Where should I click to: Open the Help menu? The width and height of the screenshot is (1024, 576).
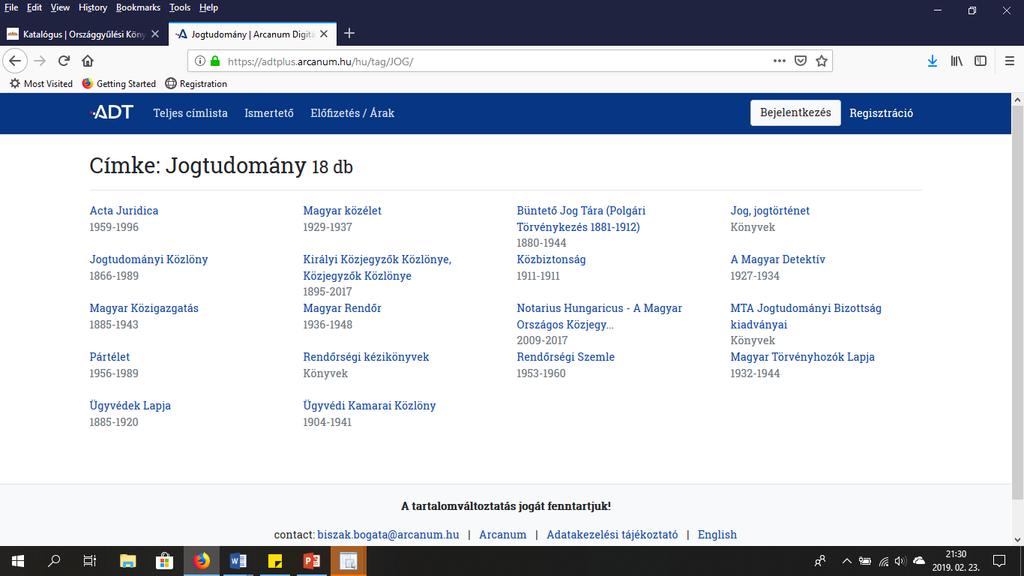click(208, 8)
